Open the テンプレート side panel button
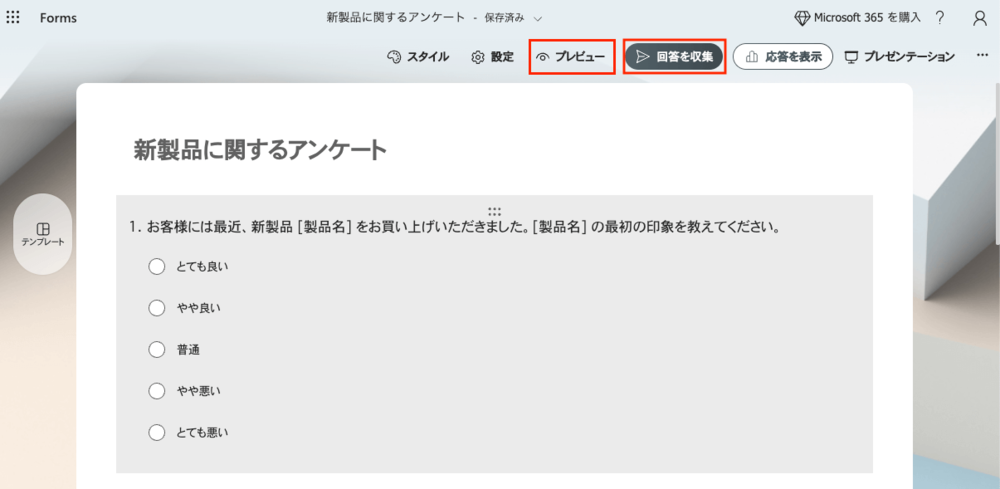The image size is (1000, 489). pos(43,234)
